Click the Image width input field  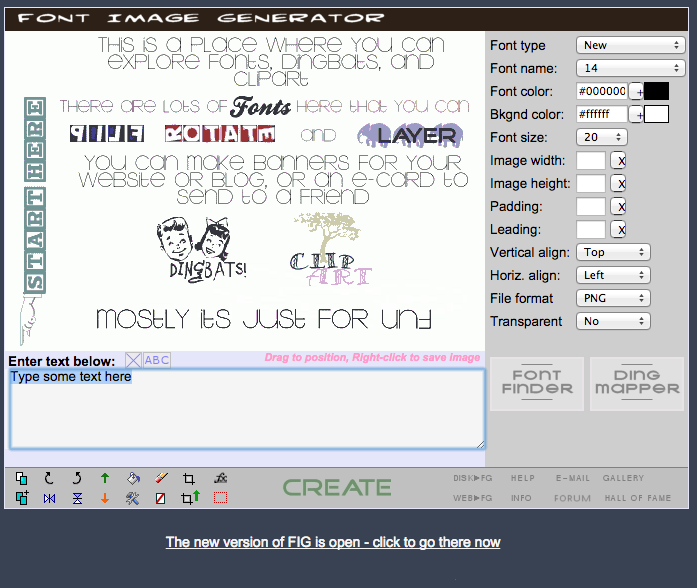click(x=591, y=160)
